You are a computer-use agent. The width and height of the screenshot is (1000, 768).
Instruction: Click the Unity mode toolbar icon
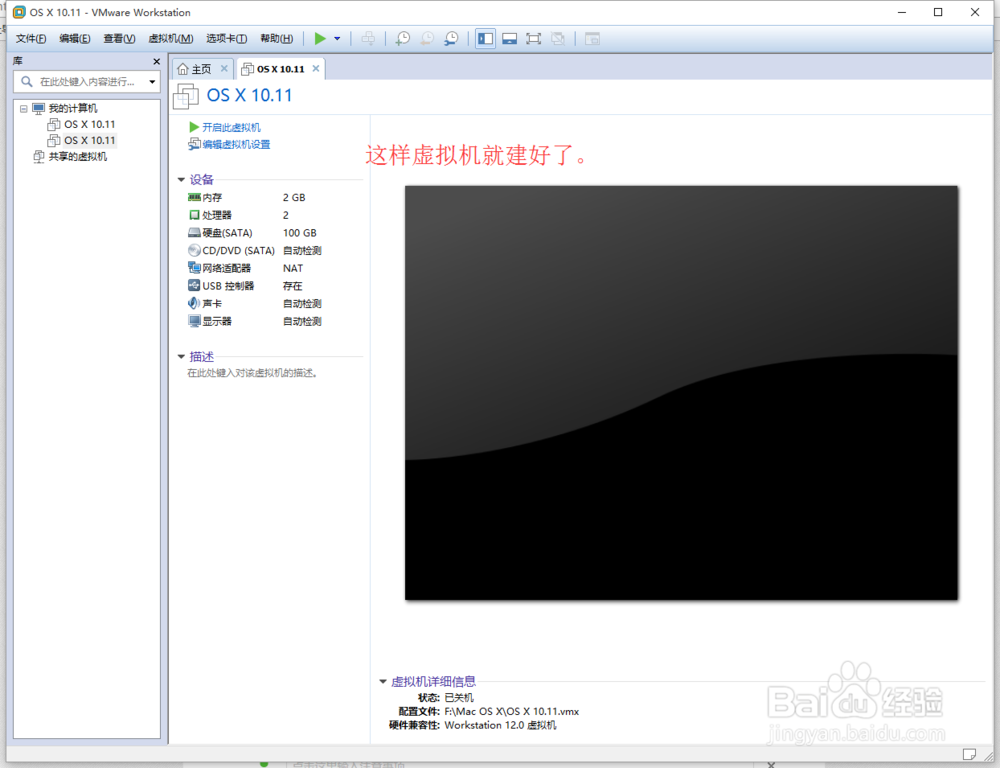point(558,38)
